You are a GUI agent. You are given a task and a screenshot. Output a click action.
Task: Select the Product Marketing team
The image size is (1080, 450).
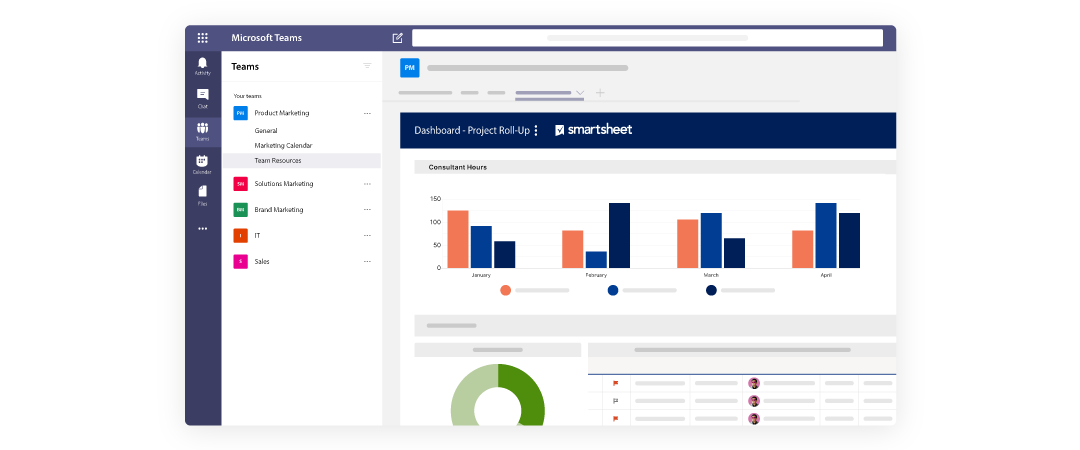tap(282, 113)
